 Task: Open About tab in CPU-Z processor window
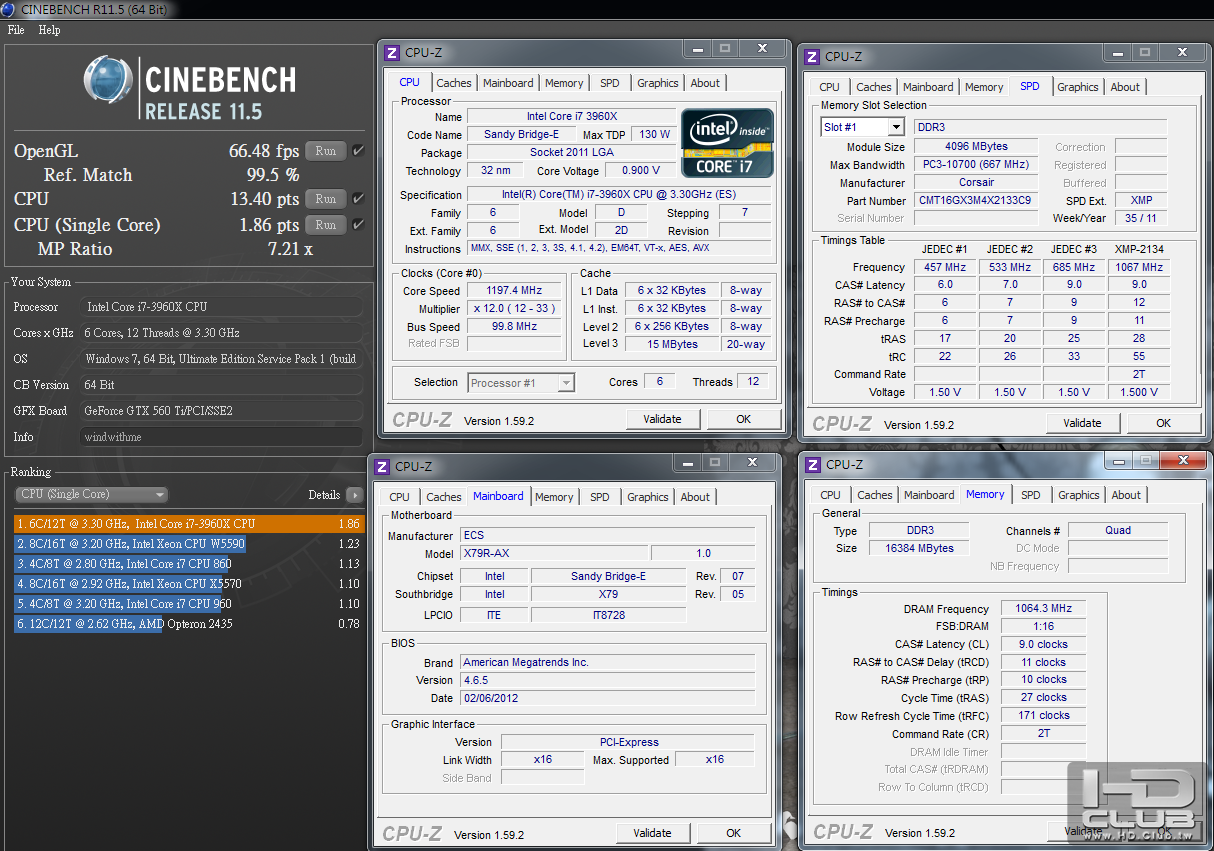(x=705, y=83)
